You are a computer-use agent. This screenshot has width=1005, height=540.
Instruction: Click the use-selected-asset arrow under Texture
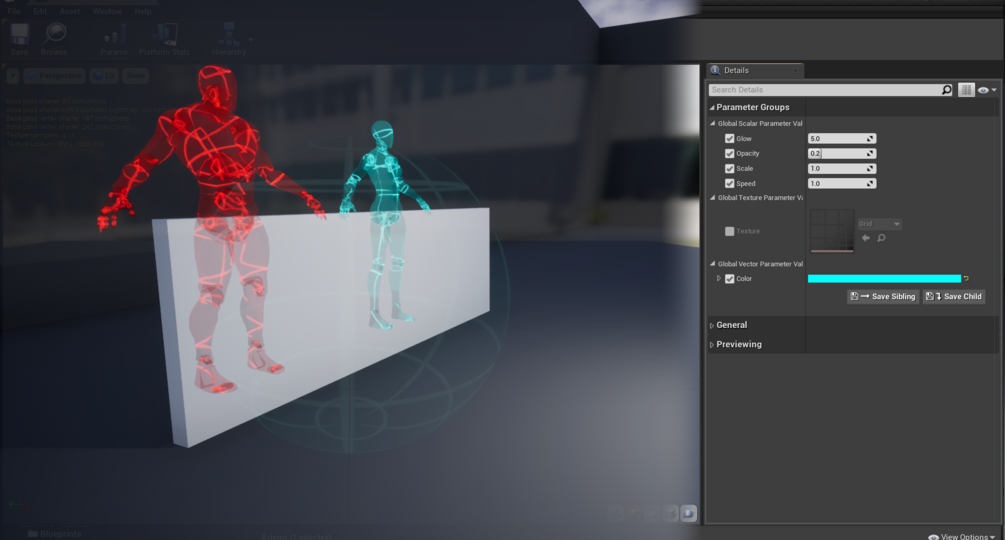coord(866,238)
